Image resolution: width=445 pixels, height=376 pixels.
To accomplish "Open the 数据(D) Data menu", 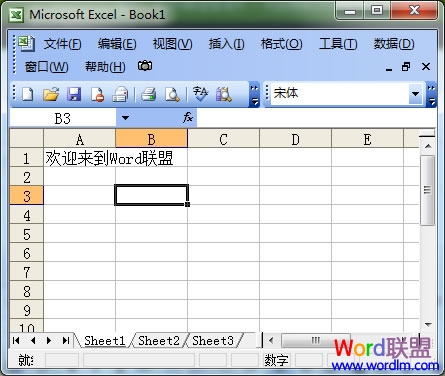I will [394, 44].
